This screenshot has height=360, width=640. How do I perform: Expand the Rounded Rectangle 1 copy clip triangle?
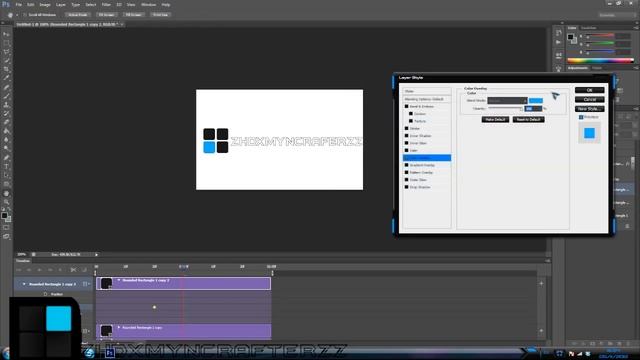pos(119,327)
